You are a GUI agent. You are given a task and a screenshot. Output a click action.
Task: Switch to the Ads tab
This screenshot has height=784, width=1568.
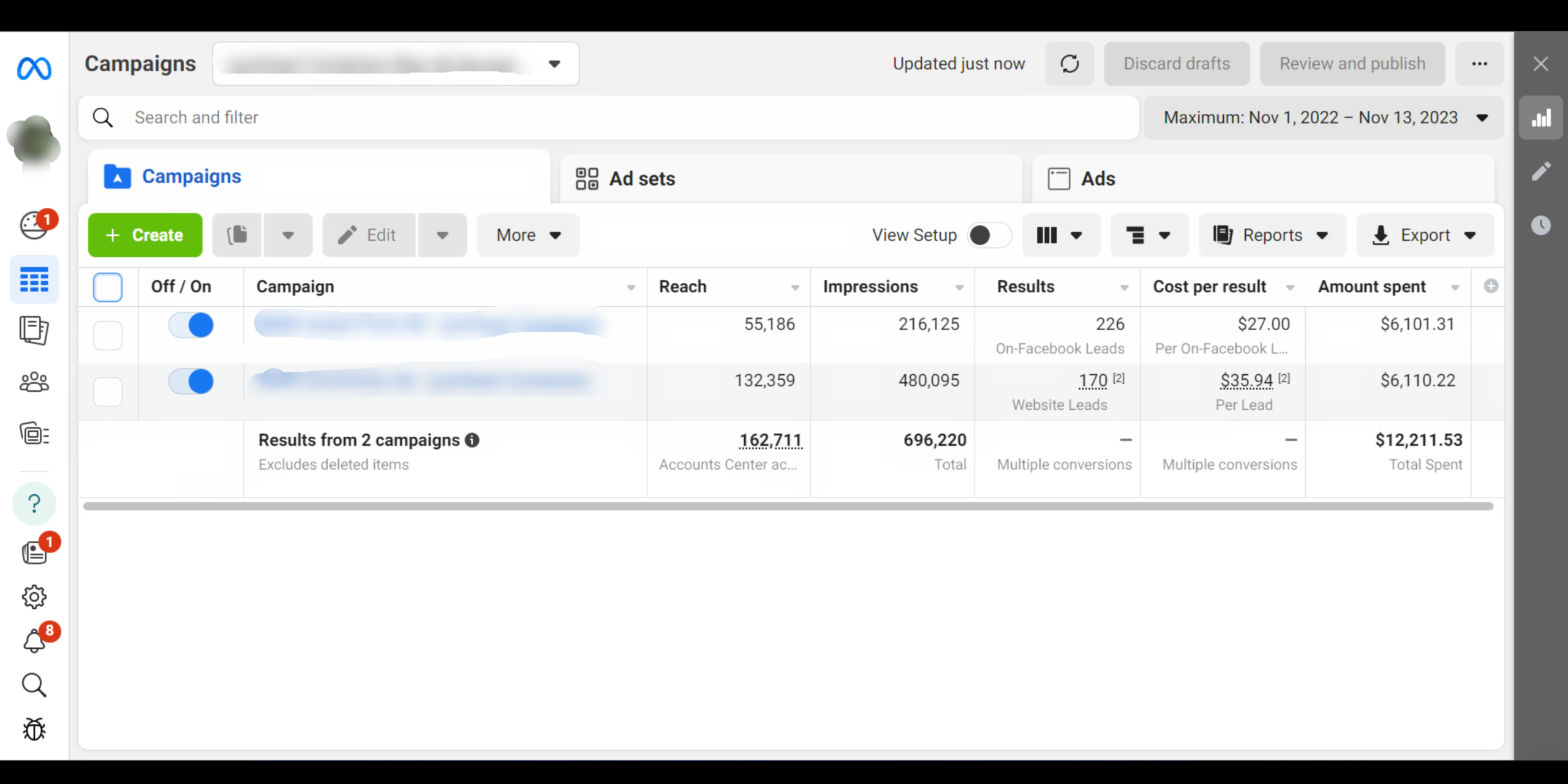click(x=1098, y=179)
